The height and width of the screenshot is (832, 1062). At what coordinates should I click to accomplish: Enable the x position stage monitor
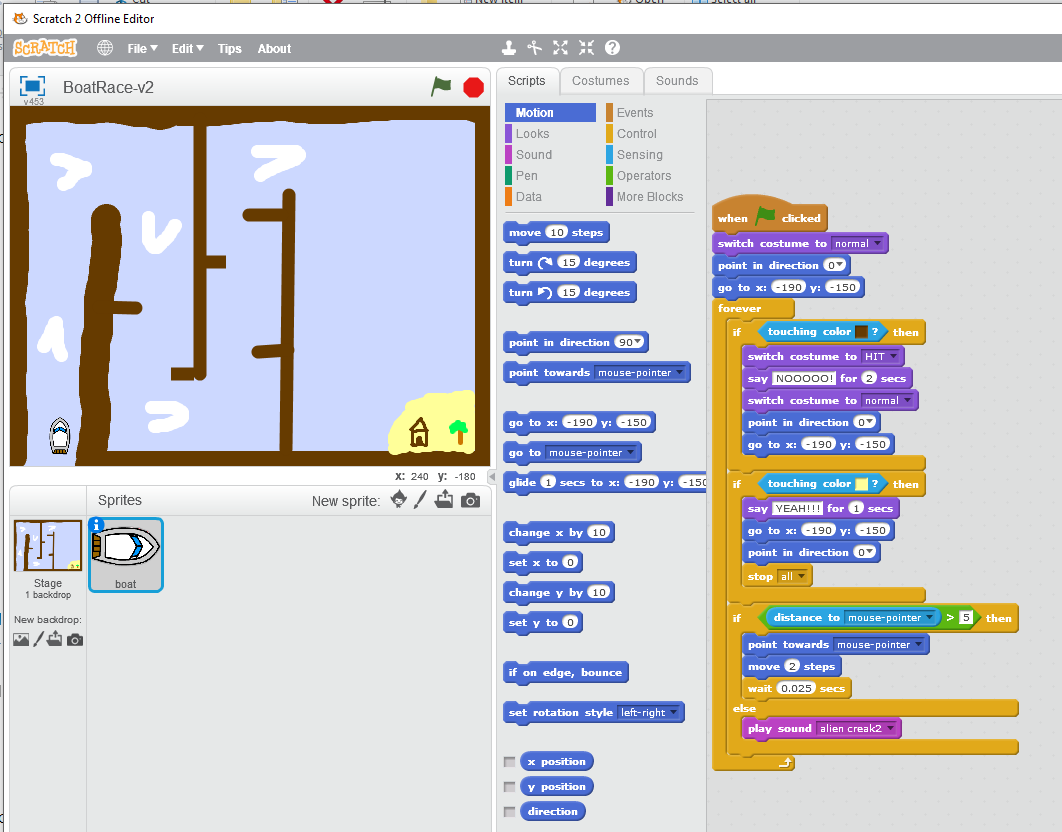[510, 762]
